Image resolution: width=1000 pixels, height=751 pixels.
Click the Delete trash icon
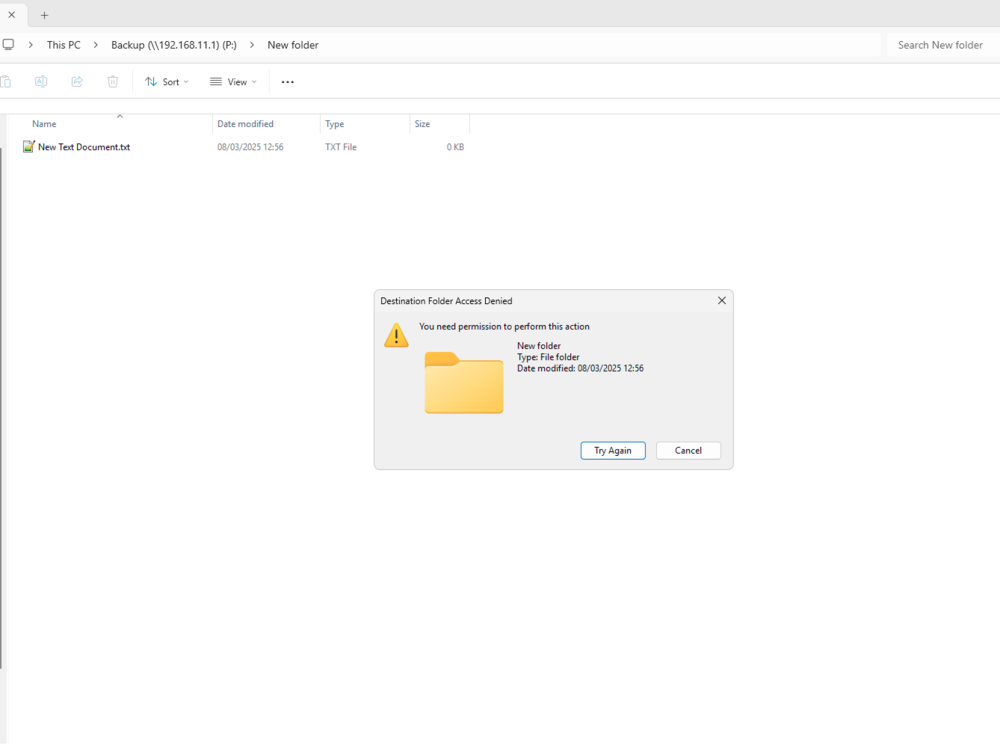click(x=113, y=82)
